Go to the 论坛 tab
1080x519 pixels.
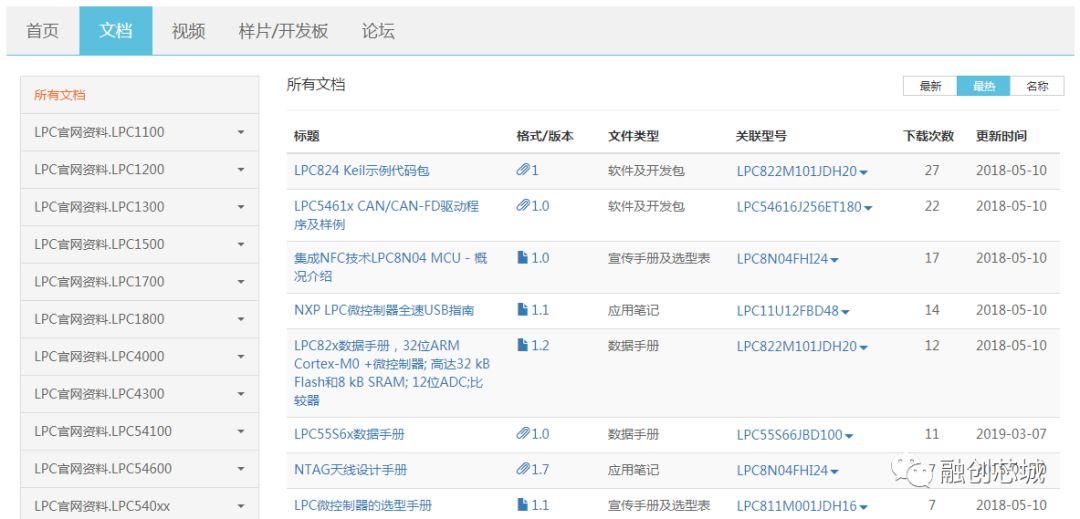[x=378, y=31]
